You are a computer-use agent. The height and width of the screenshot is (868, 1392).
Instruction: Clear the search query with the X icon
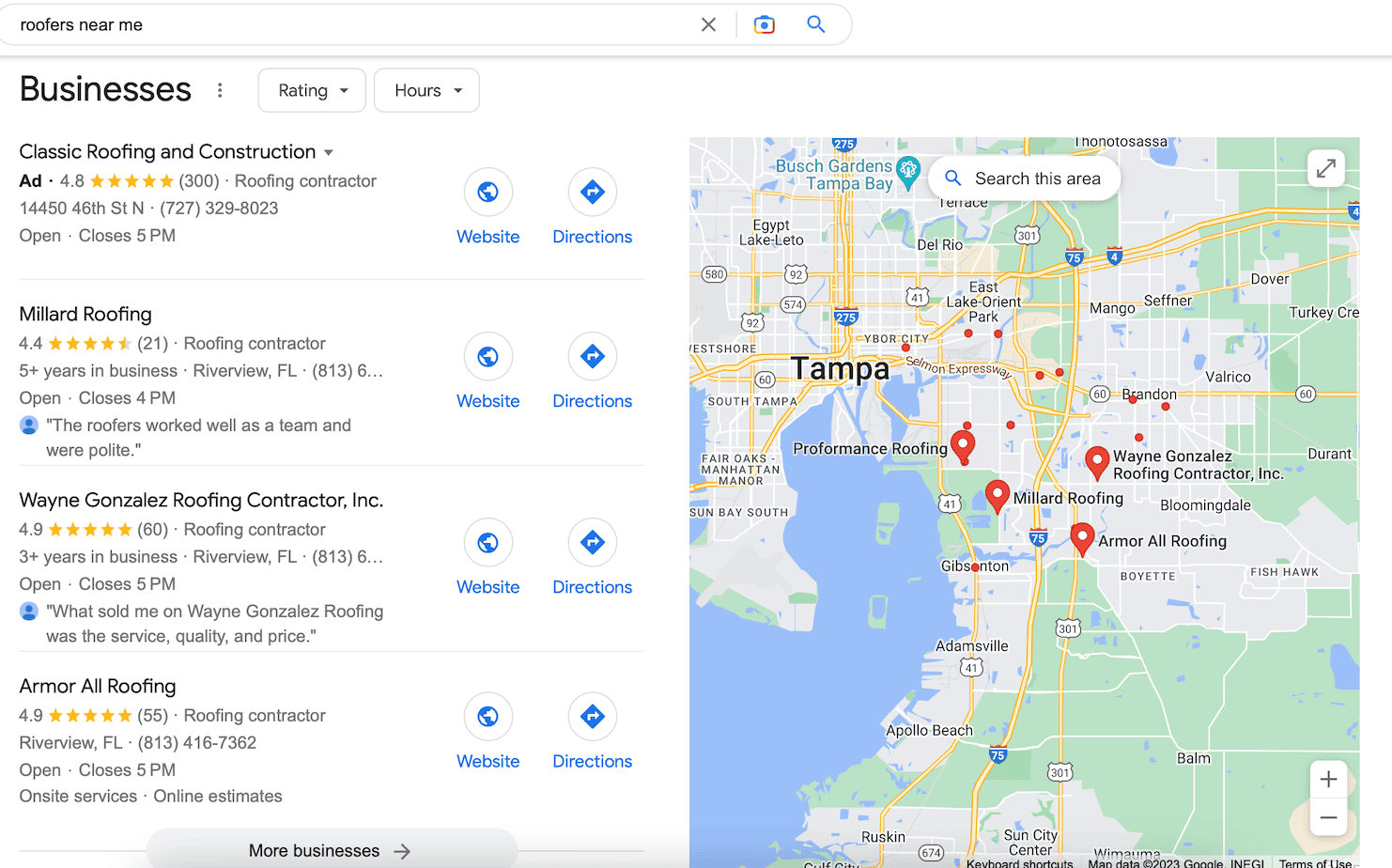pos(708,24)
